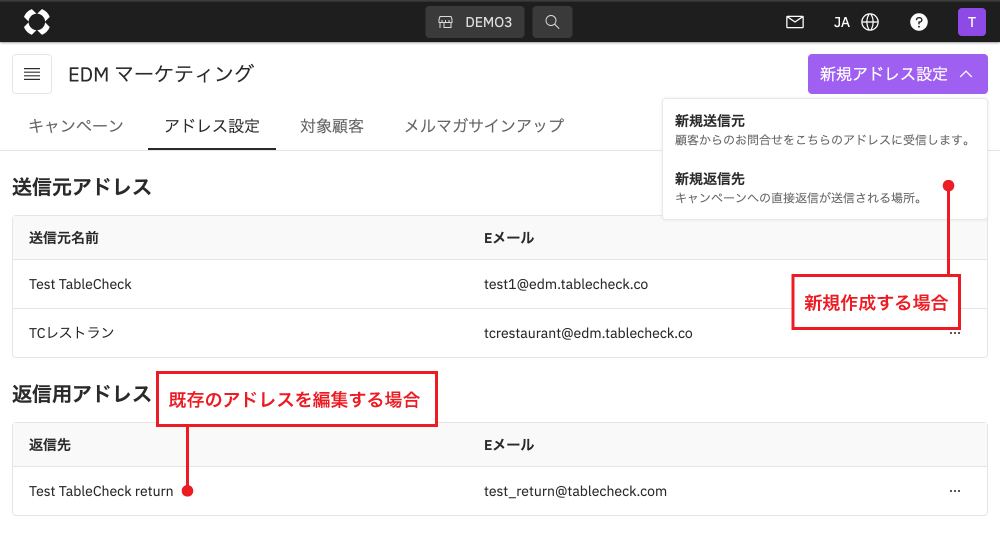1000x554 pixels.
Task: Click the Test TableCheck sender name
Action: point(80,284)
